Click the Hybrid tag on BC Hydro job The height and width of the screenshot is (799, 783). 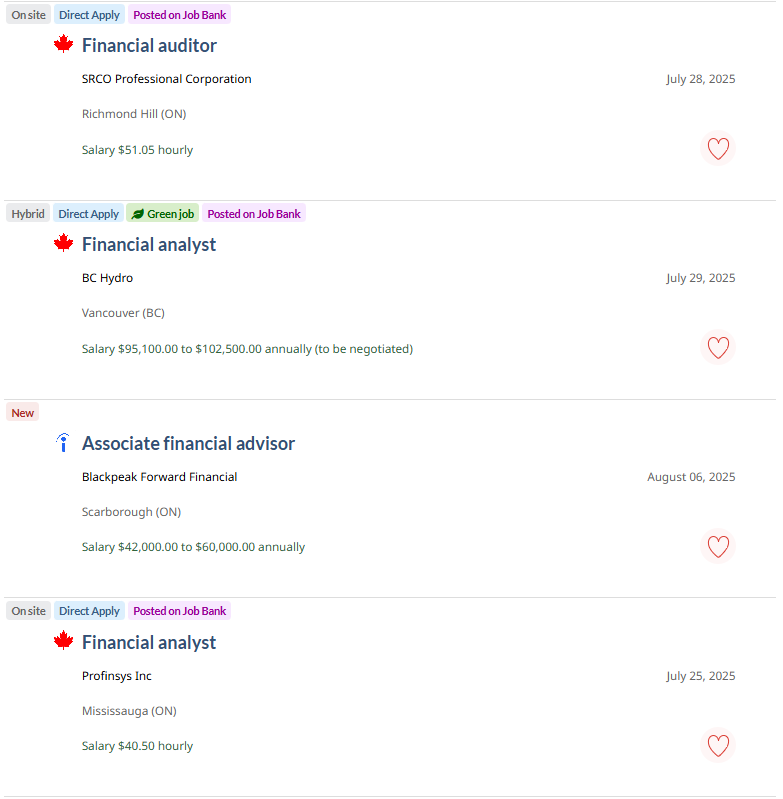point(28,214)
